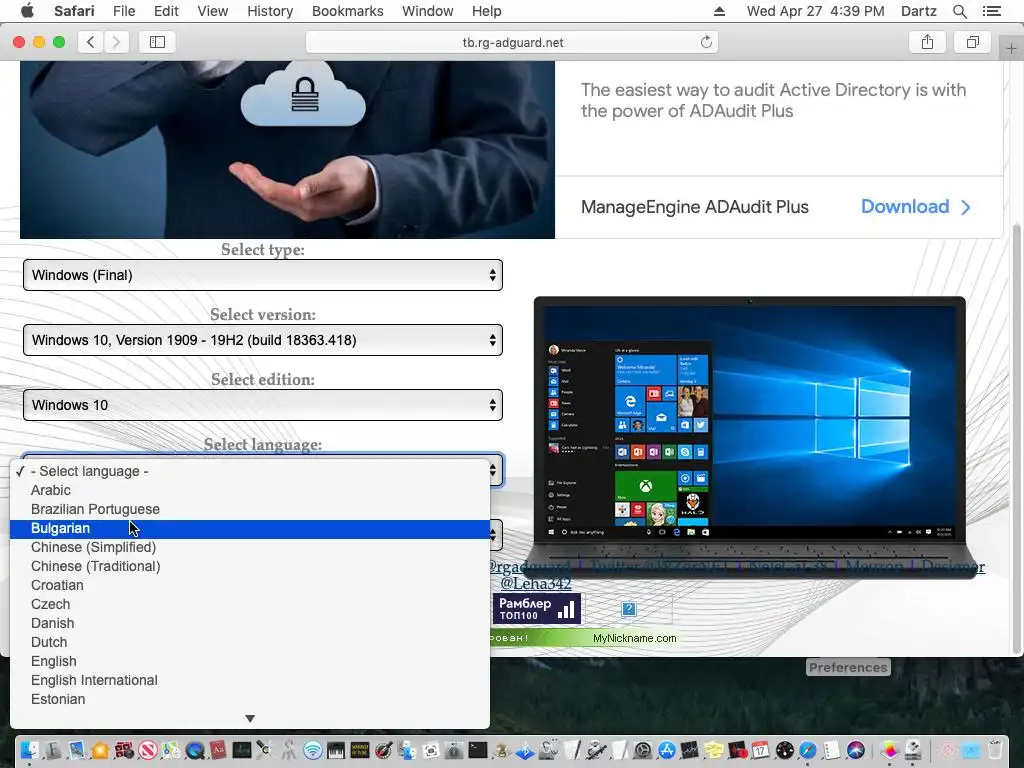Choose Chinese (Simplified) option

point(249,547)
